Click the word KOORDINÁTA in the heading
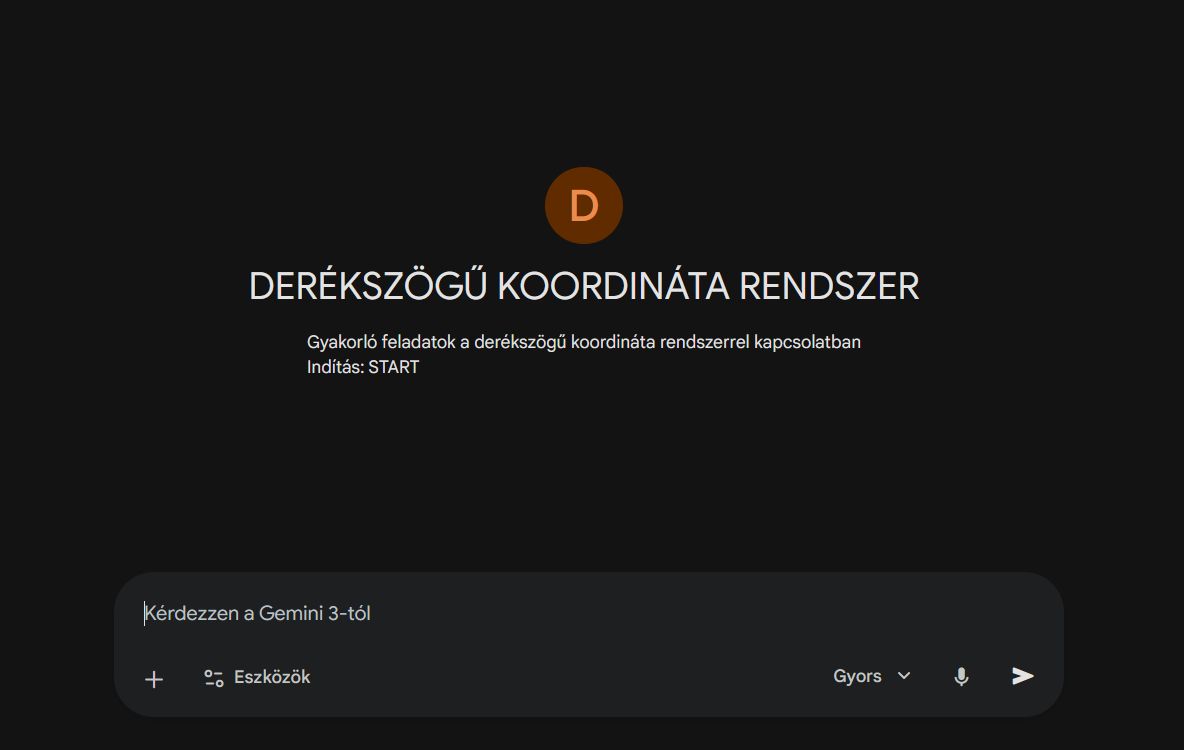 (x=613, y=287)
